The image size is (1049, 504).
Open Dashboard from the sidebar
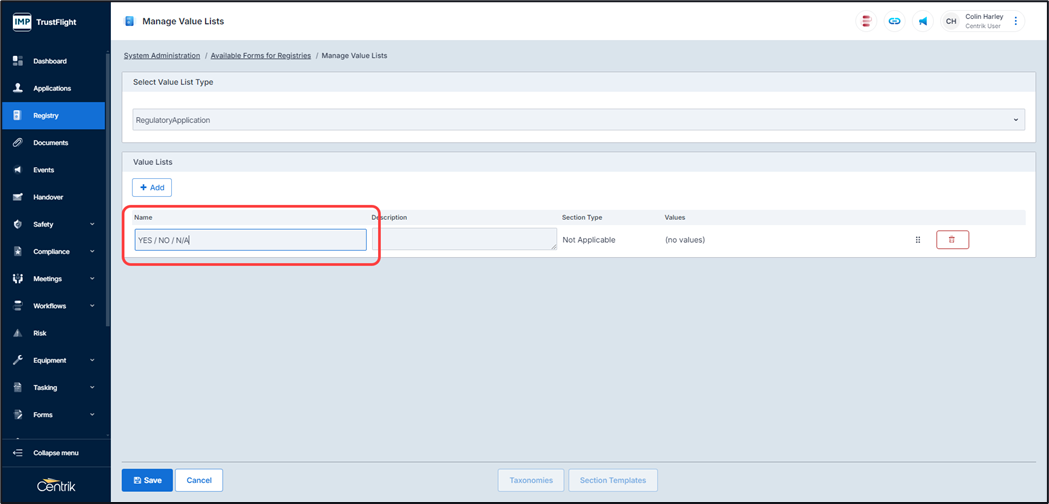click(x=50, y=61)
